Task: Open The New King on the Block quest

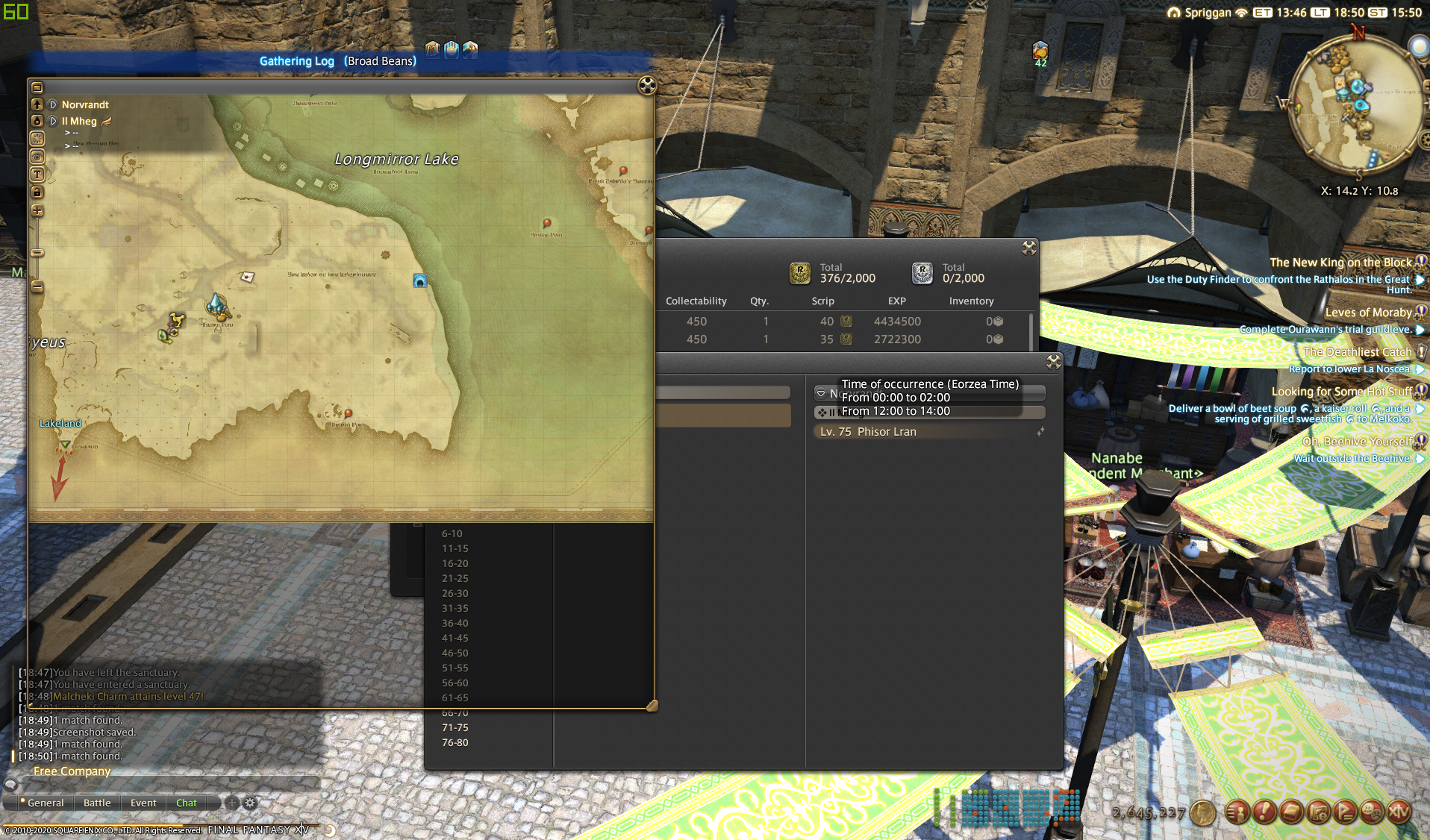Action: click(1340, 263)
